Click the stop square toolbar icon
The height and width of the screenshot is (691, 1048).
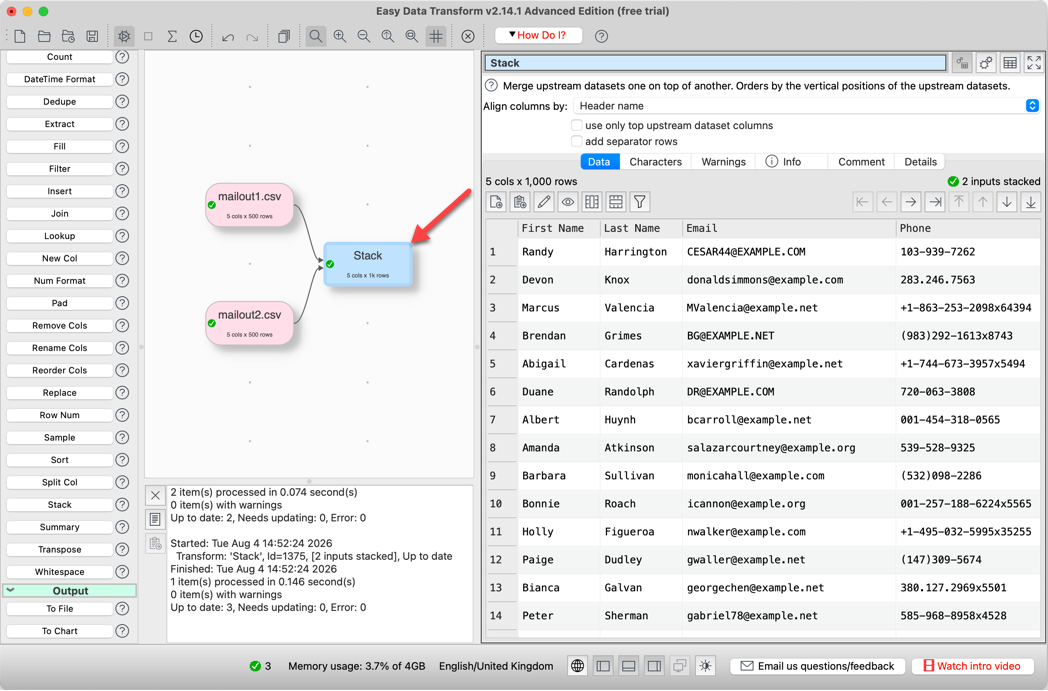[x=148, y=36]
